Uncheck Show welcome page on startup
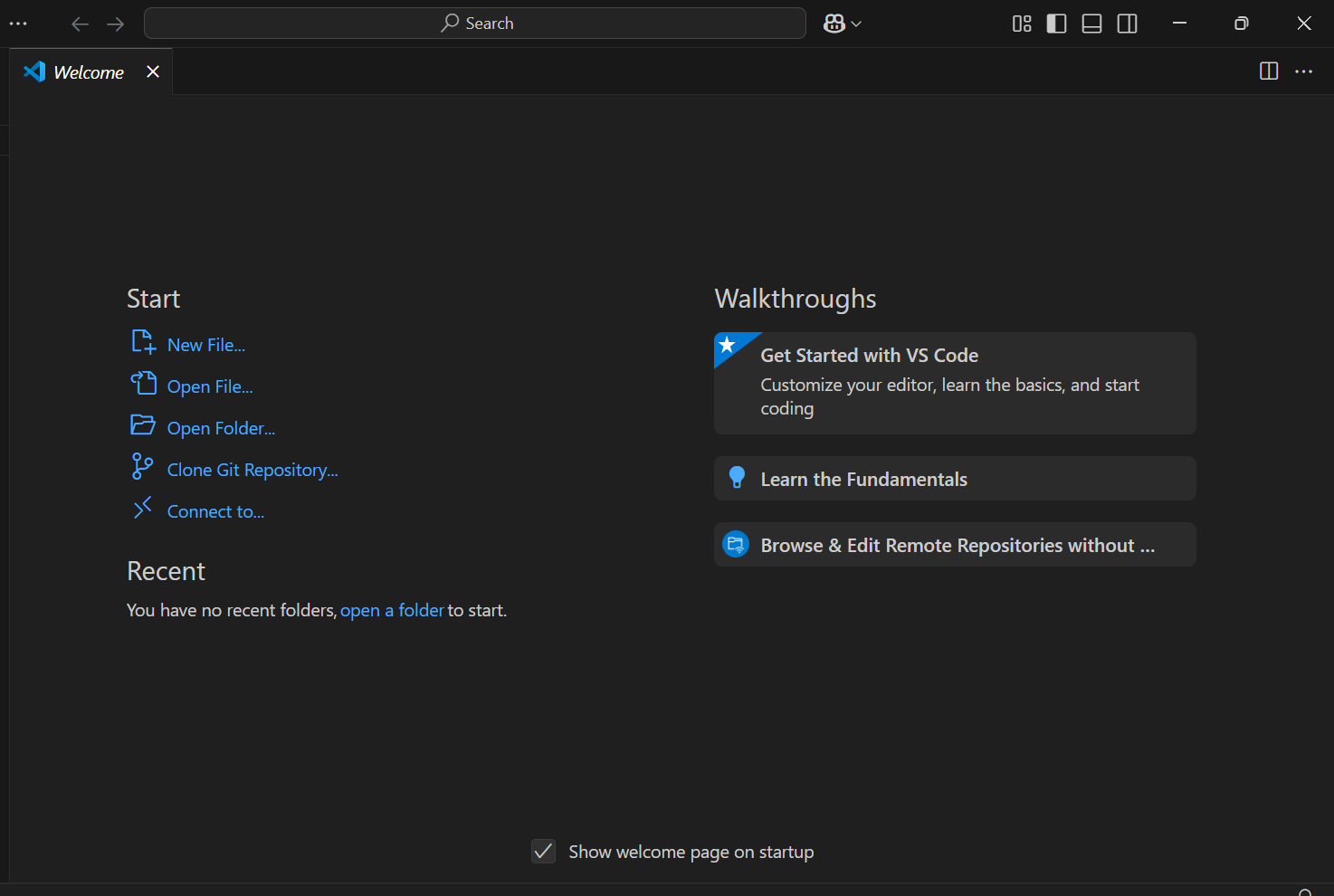The height and width of the screenshot is (896, 1334). [x=543, y=852]
